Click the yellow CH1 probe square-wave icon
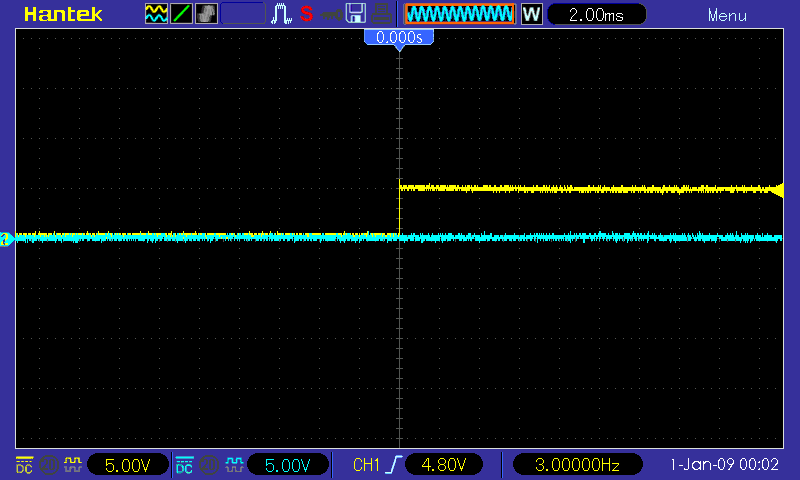 pos(73,464)
